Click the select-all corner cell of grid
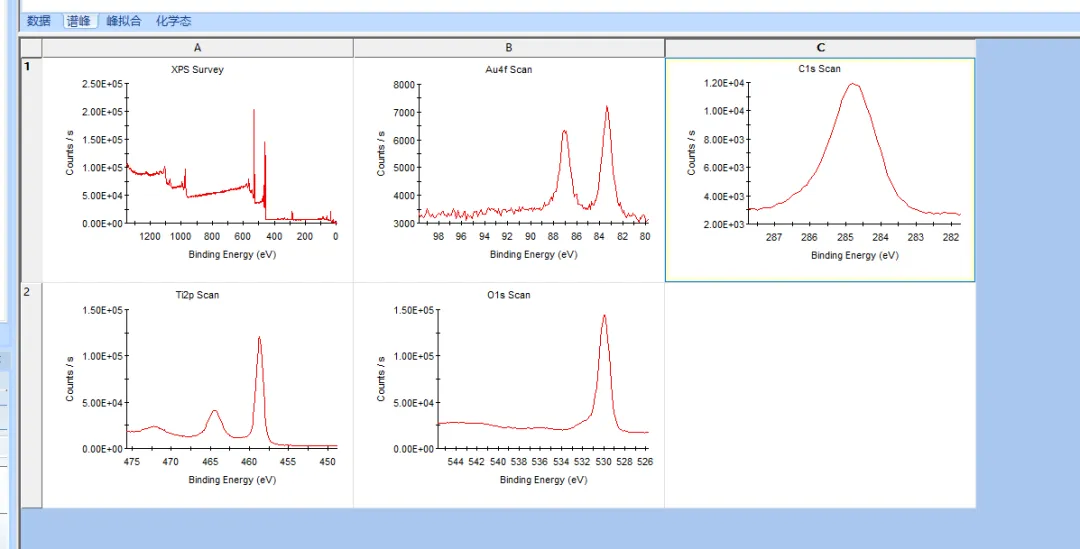This screenshot has width=1080, height=549. pos(31,48)
